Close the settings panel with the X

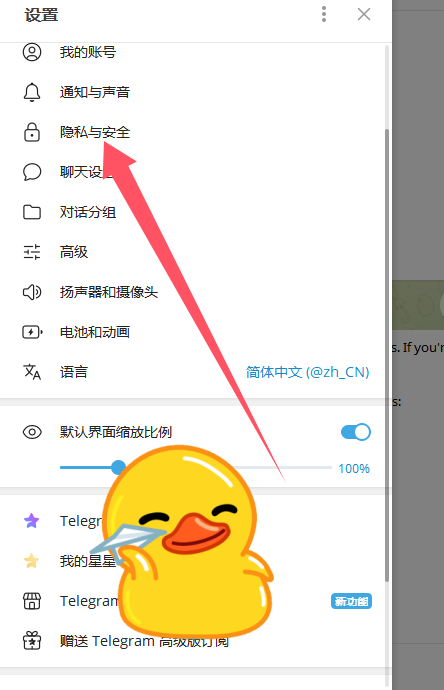click(364, 15)
